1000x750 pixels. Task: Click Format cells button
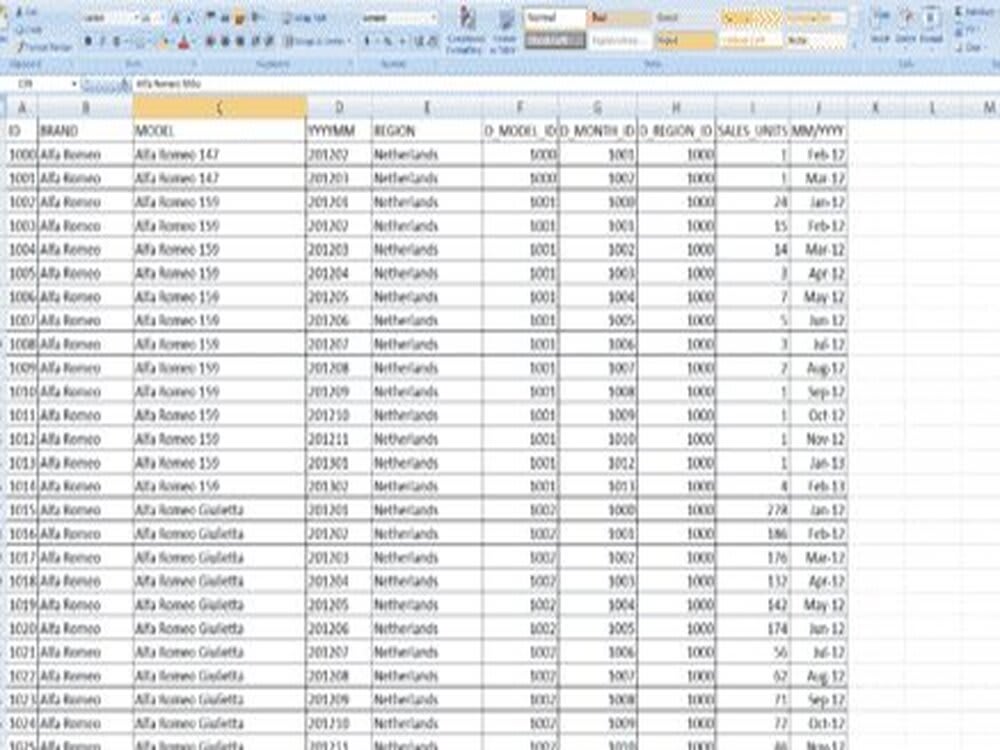click(931, 26)
